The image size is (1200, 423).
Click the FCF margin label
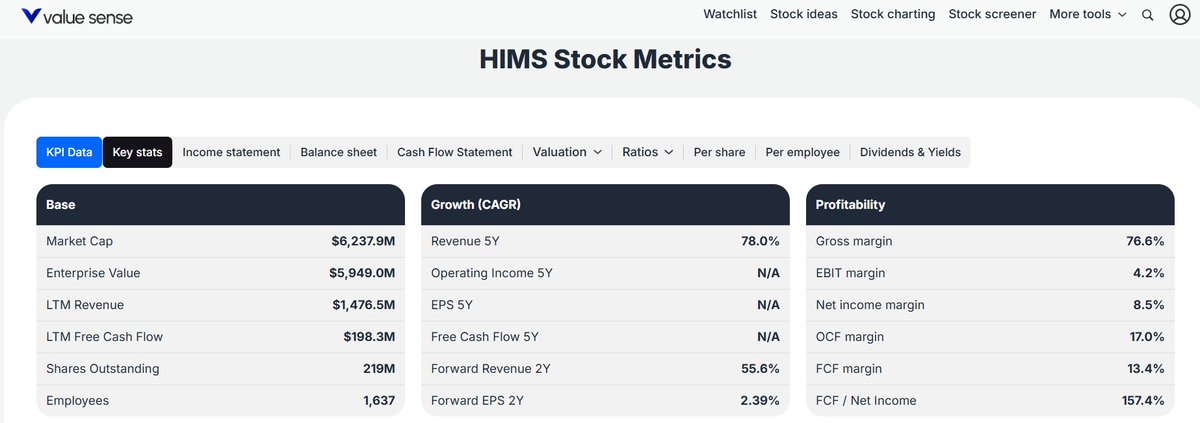[849, 369]
